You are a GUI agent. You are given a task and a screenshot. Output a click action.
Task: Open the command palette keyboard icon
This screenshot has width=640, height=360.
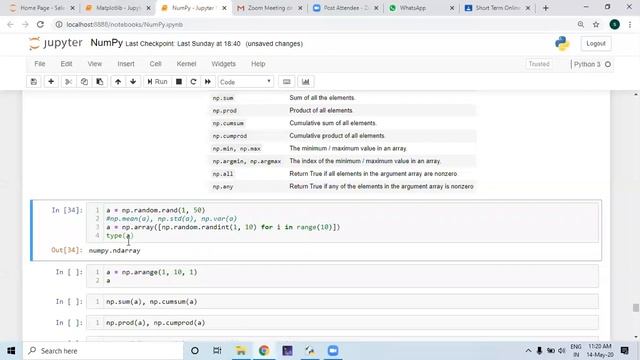tap(287, 82)
